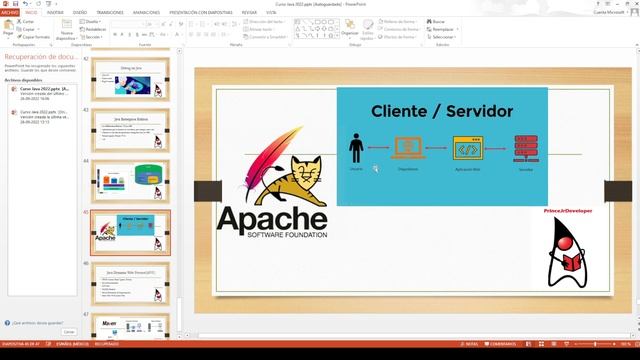The image size is (640, 360).
Task: Select first recovered file Curso Java 2022 Autoguardado
Action: pyautogui.click(x=42, y=93)
